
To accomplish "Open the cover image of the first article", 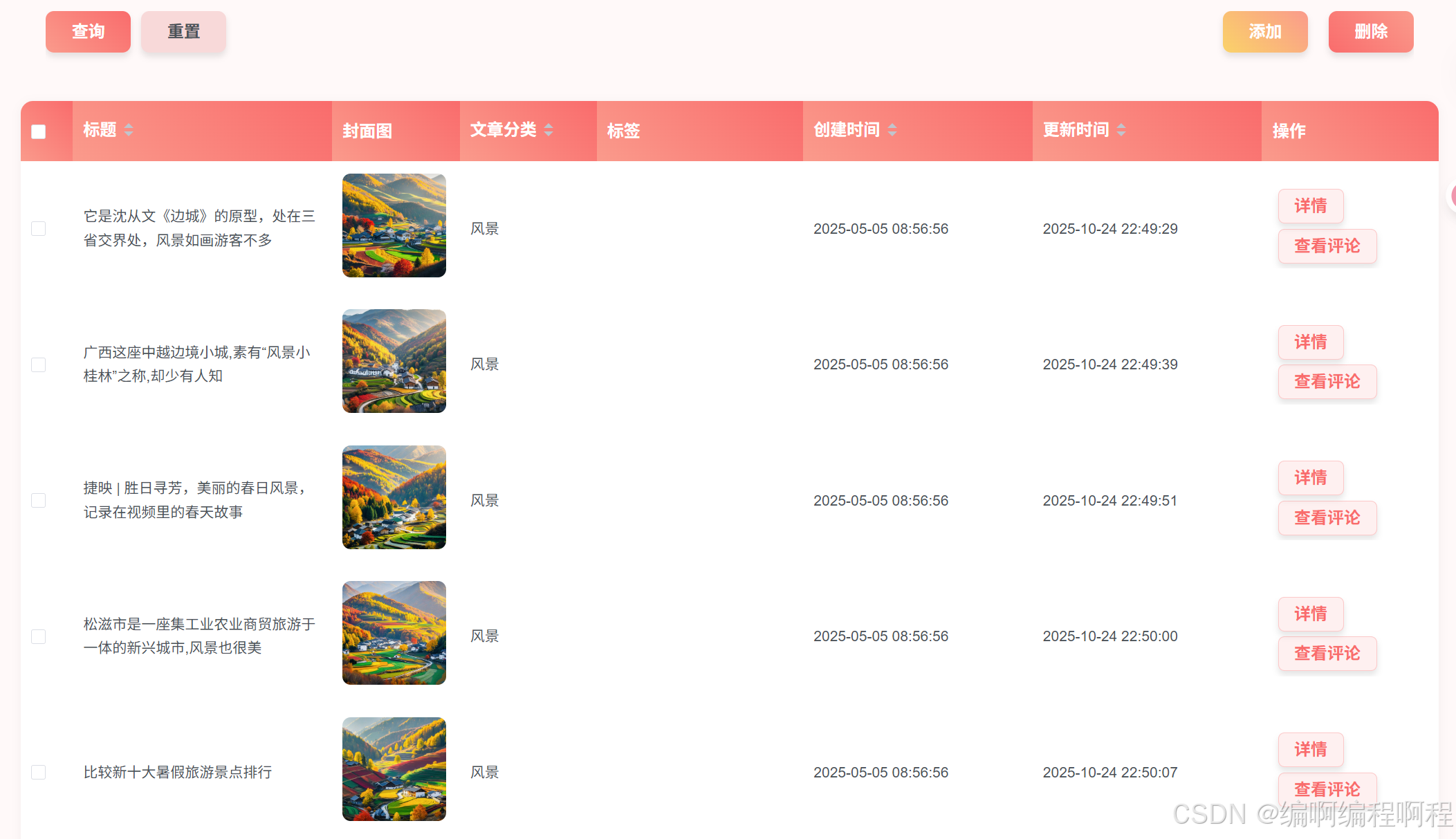I will coord(394,225).
